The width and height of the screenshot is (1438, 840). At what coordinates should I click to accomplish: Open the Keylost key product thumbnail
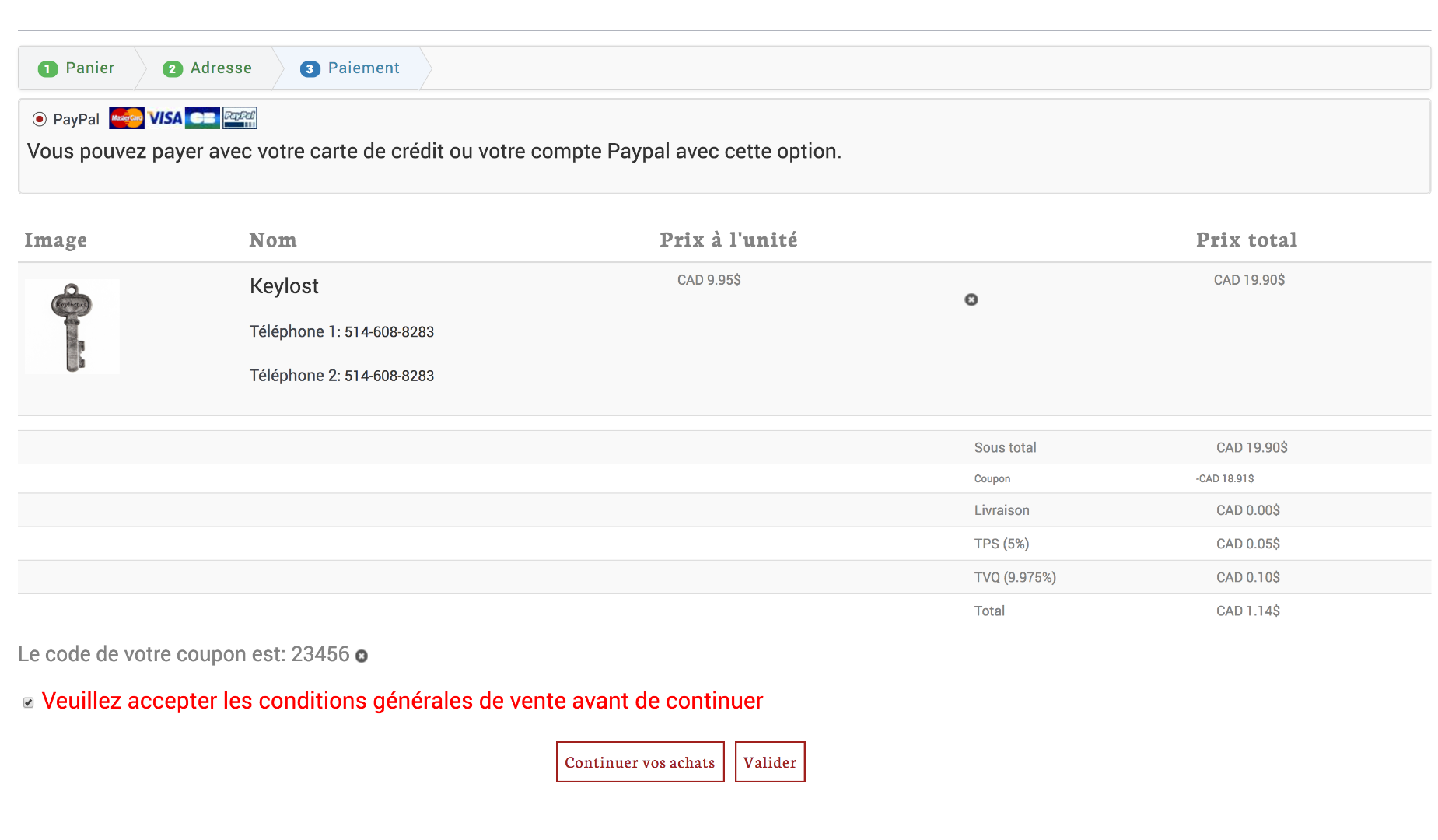point(72,327)
